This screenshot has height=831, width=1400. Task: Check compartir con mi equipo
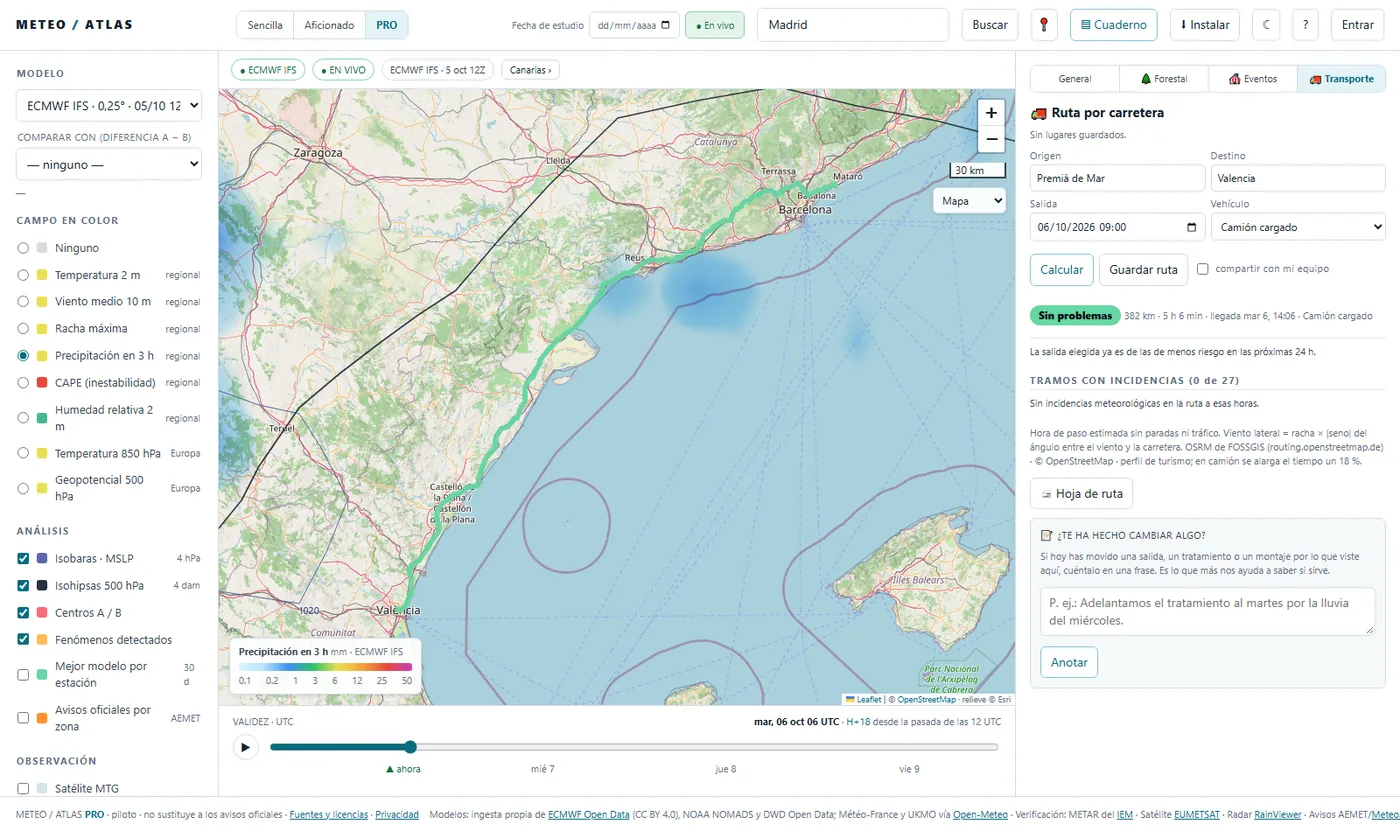coord(1203,269)
